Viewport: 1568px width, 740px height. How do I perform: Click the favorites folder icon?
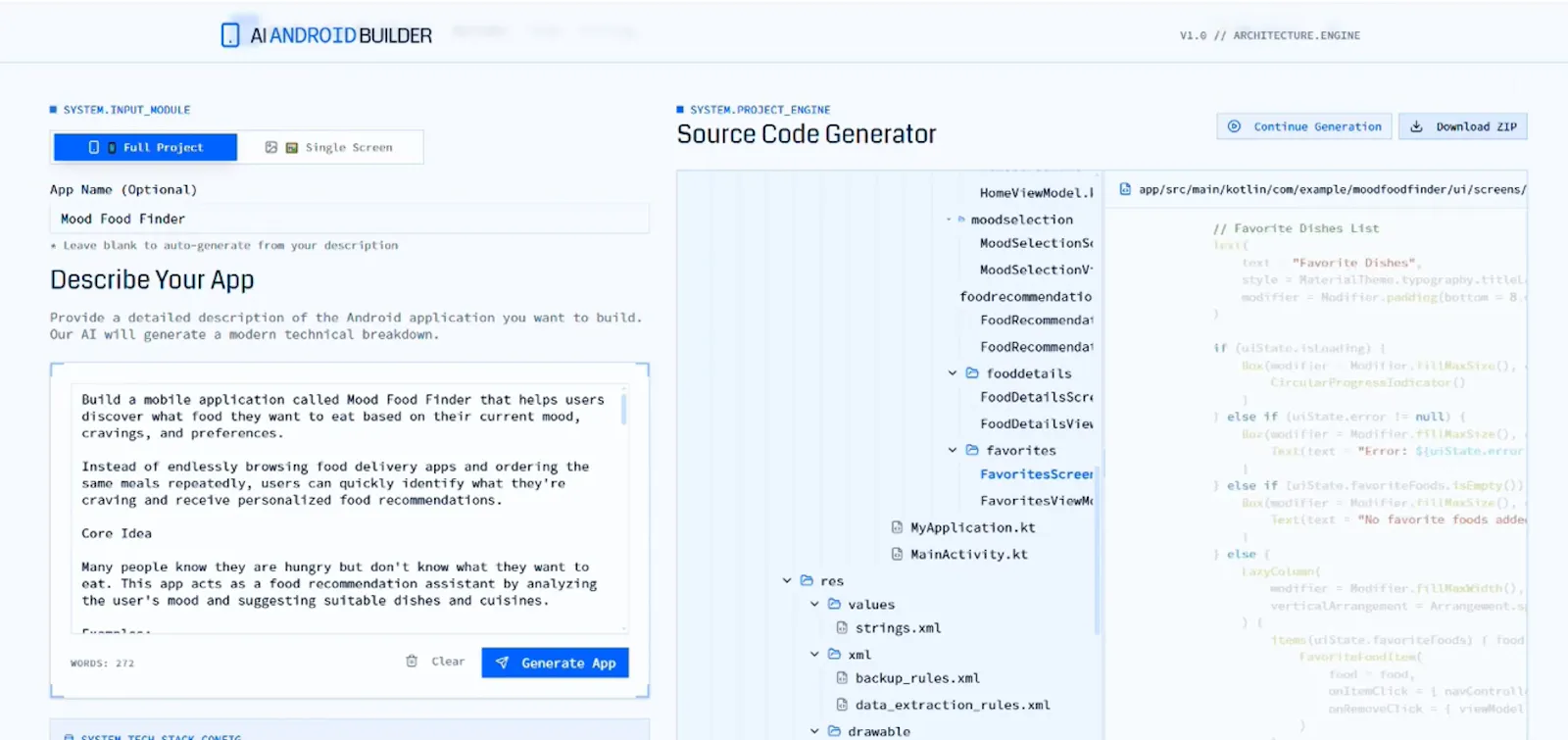pos(972,450)
